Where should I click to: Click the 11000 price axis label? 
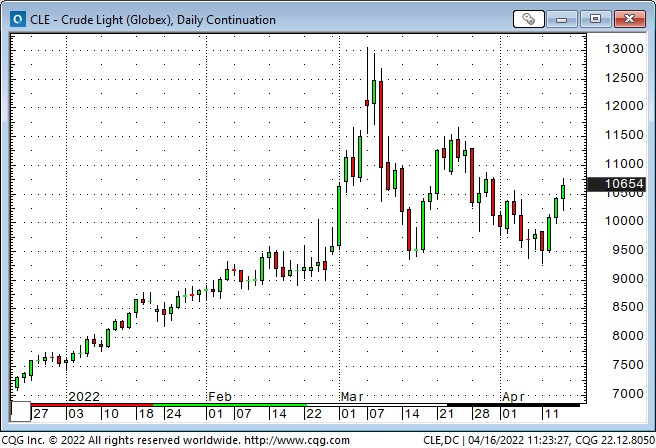pos(624,164)
